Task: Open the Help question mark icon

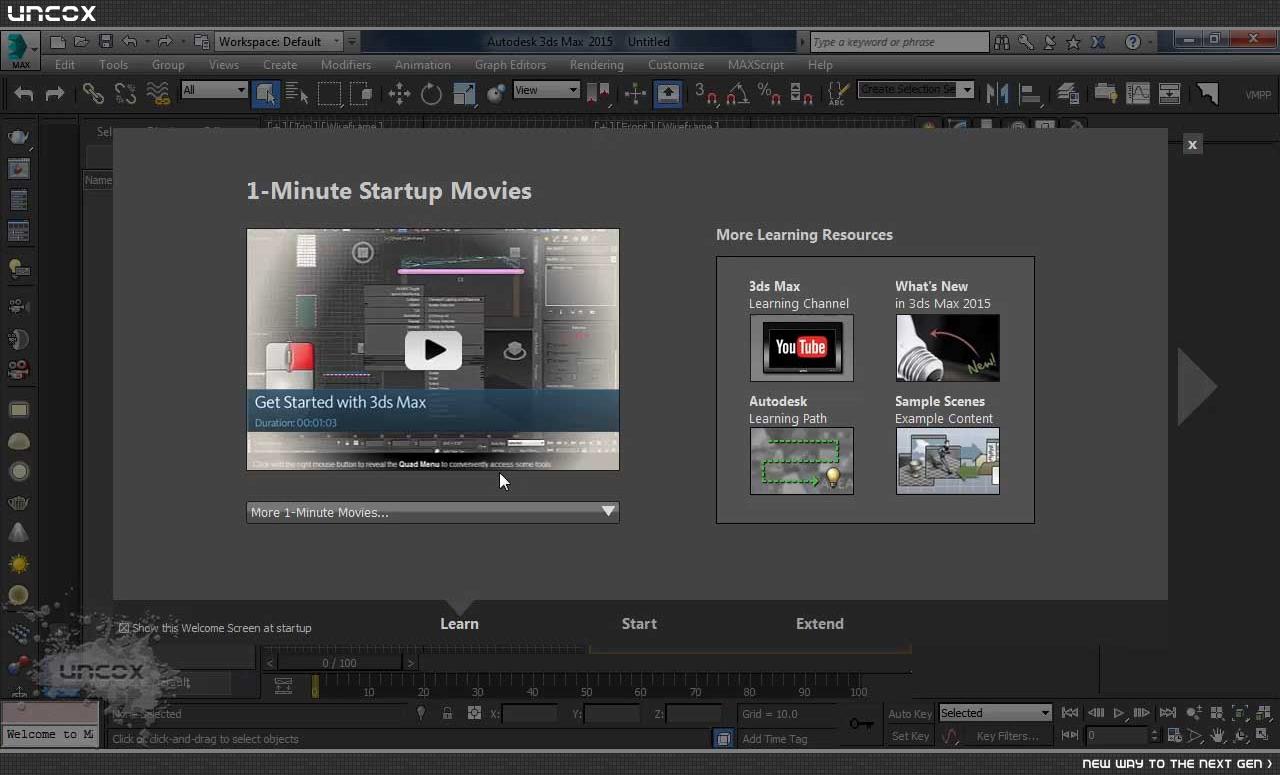Action: pos(1132,42)
